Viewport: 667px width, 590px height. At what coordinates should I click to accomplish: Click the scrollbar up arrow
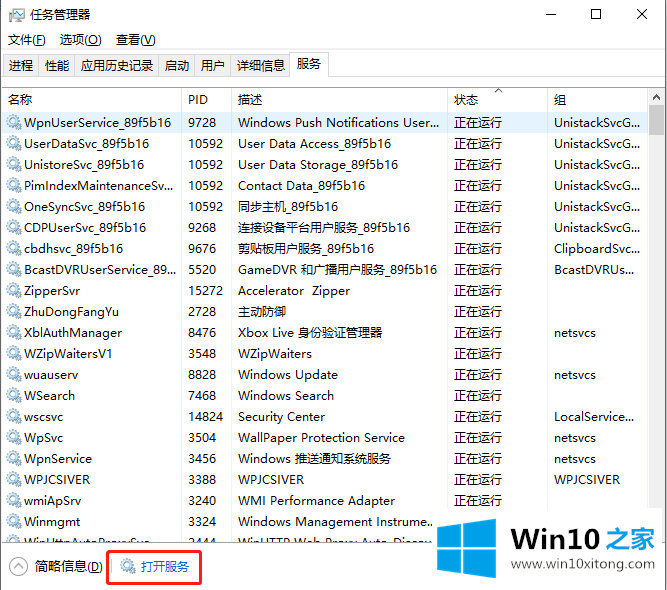click(x=656, y=97)
